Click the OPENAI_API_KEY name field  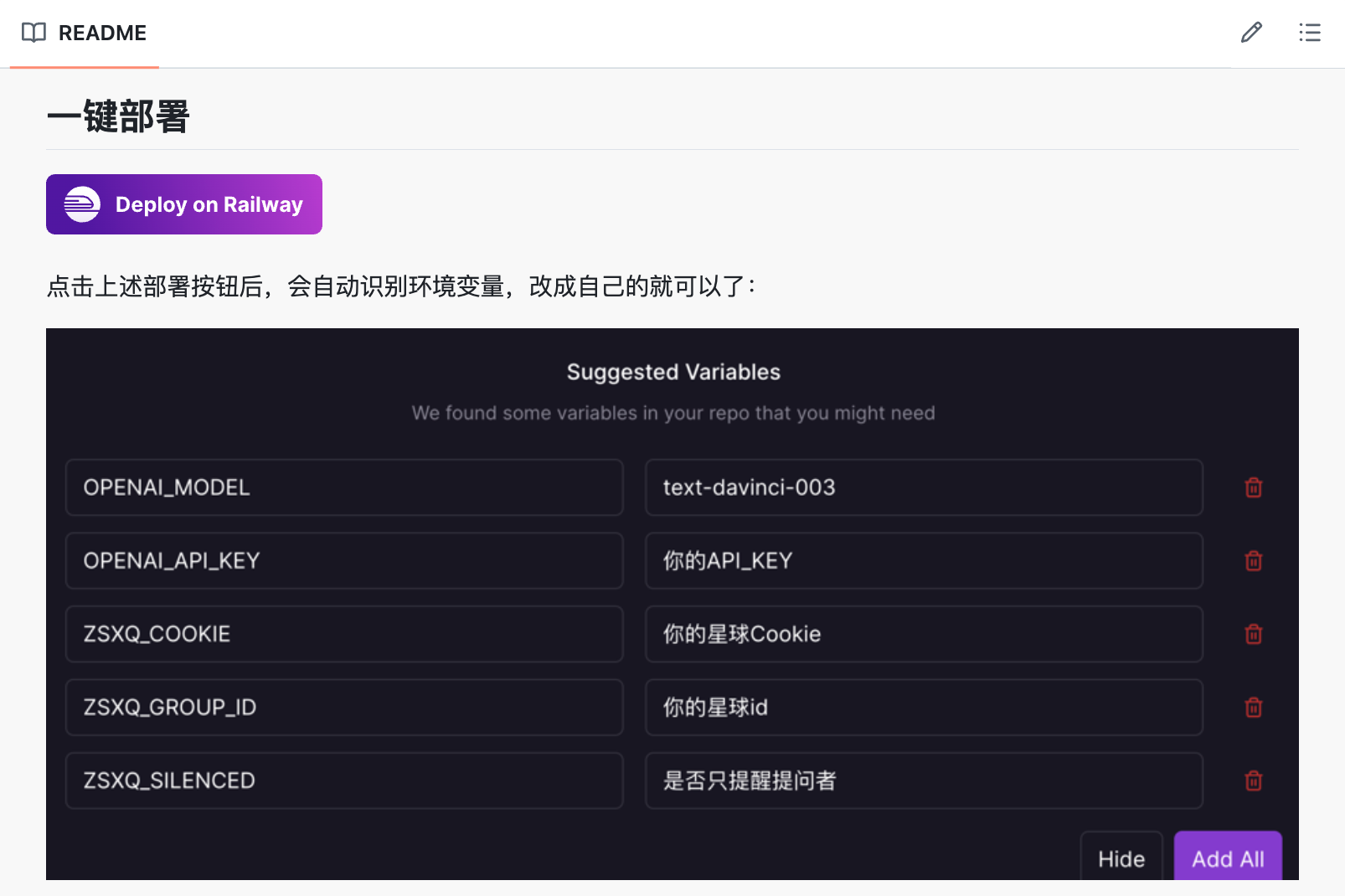[x=344, y=560]
